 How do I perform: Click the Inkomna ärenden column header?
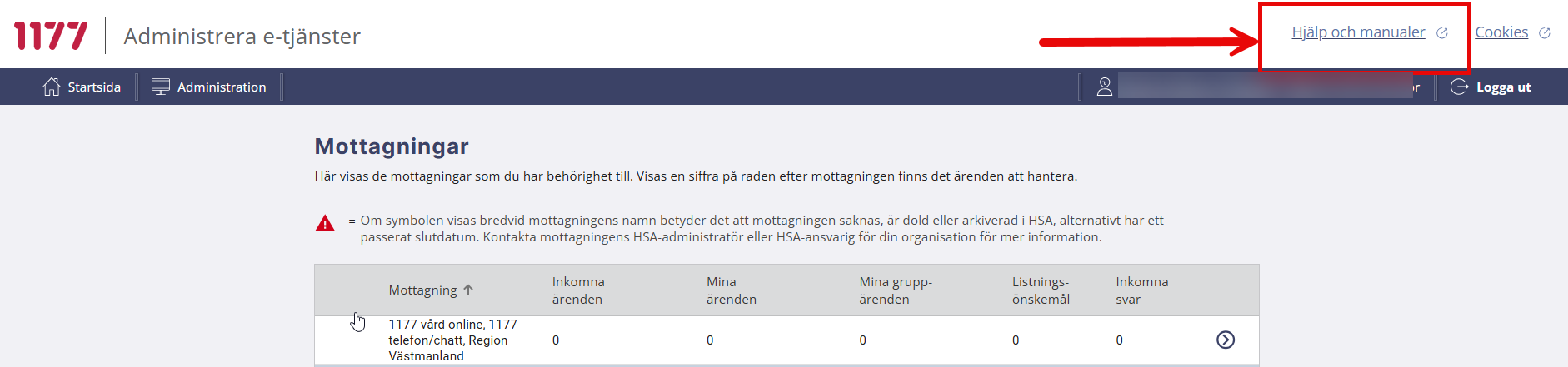[578, 290]
